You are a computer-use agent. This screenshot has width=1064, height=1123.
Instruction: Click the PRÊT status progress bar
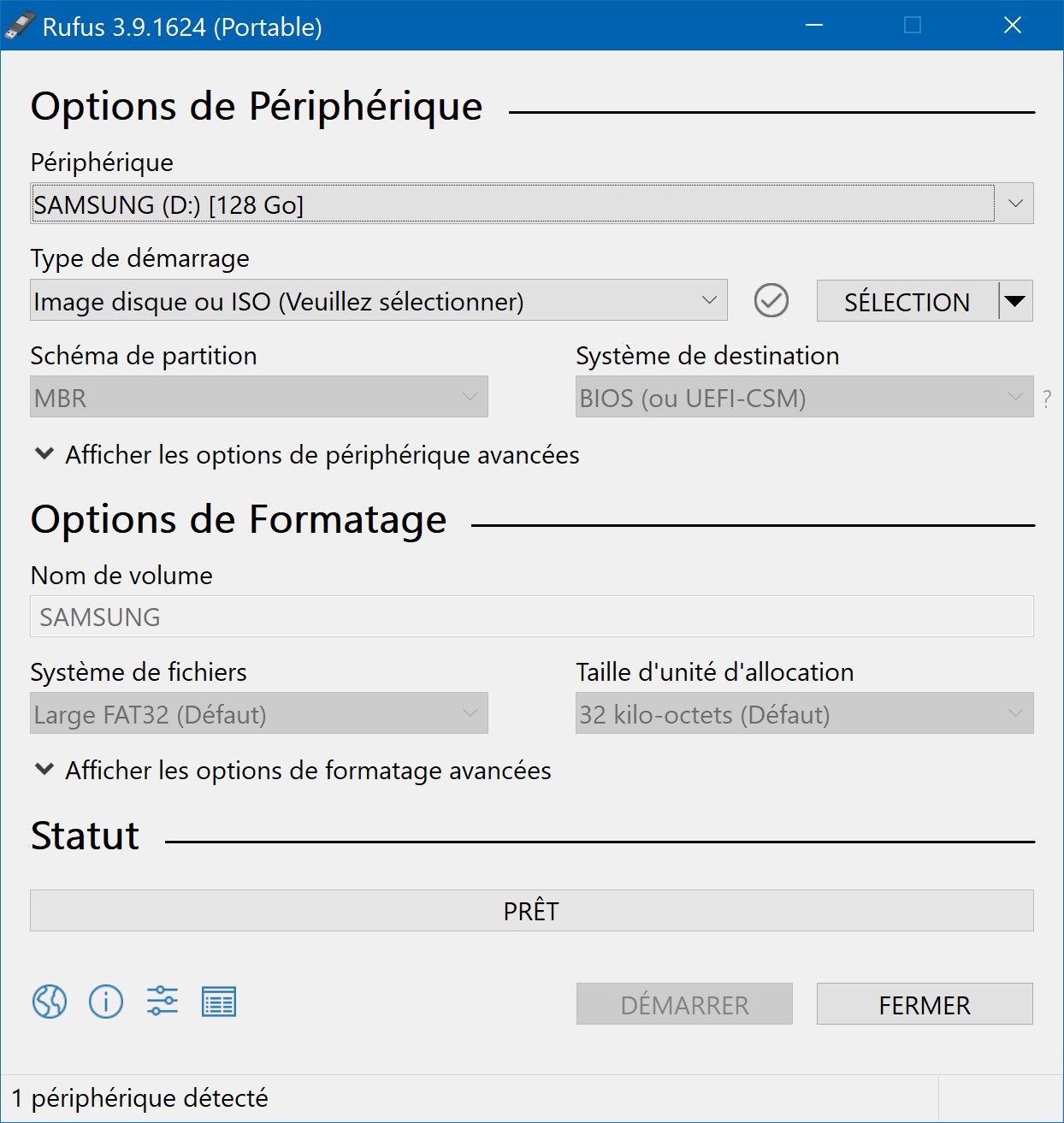click(532, 911)
